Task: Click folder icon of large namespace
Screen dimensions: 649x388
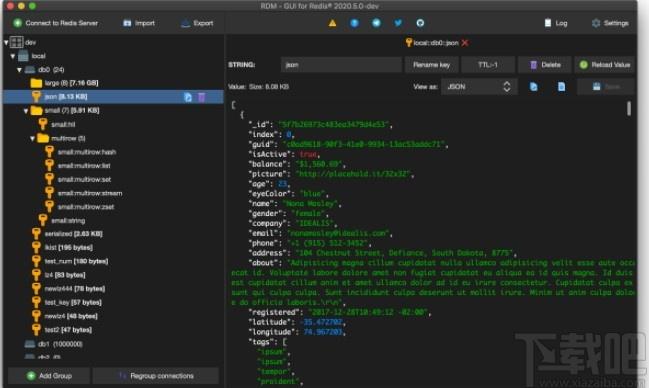Action: point(36,83)
